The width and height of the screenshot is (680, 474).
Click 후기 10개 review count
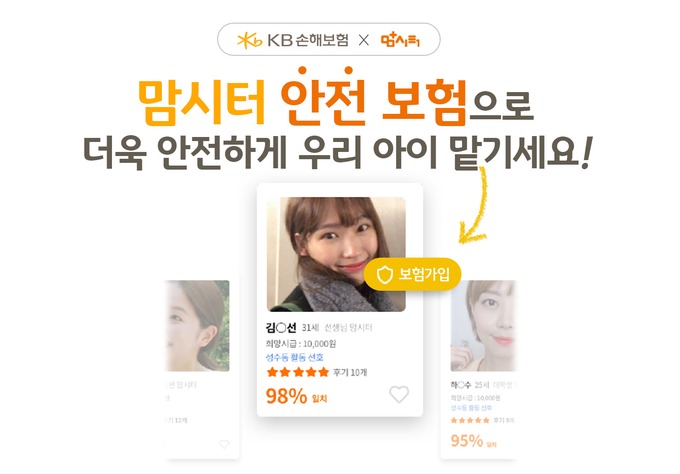click(x=350, y=372)
